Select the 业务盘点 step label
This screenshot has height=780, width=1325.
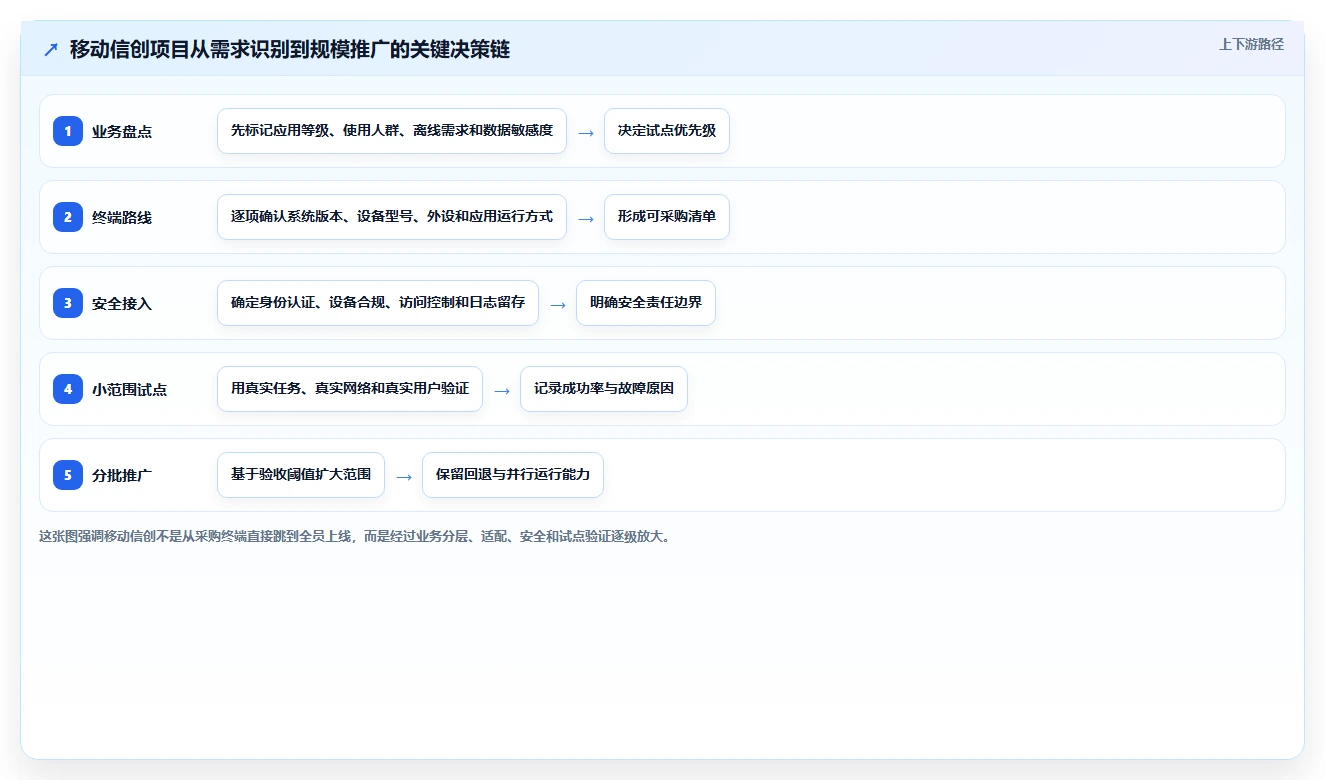pos(122,132)
